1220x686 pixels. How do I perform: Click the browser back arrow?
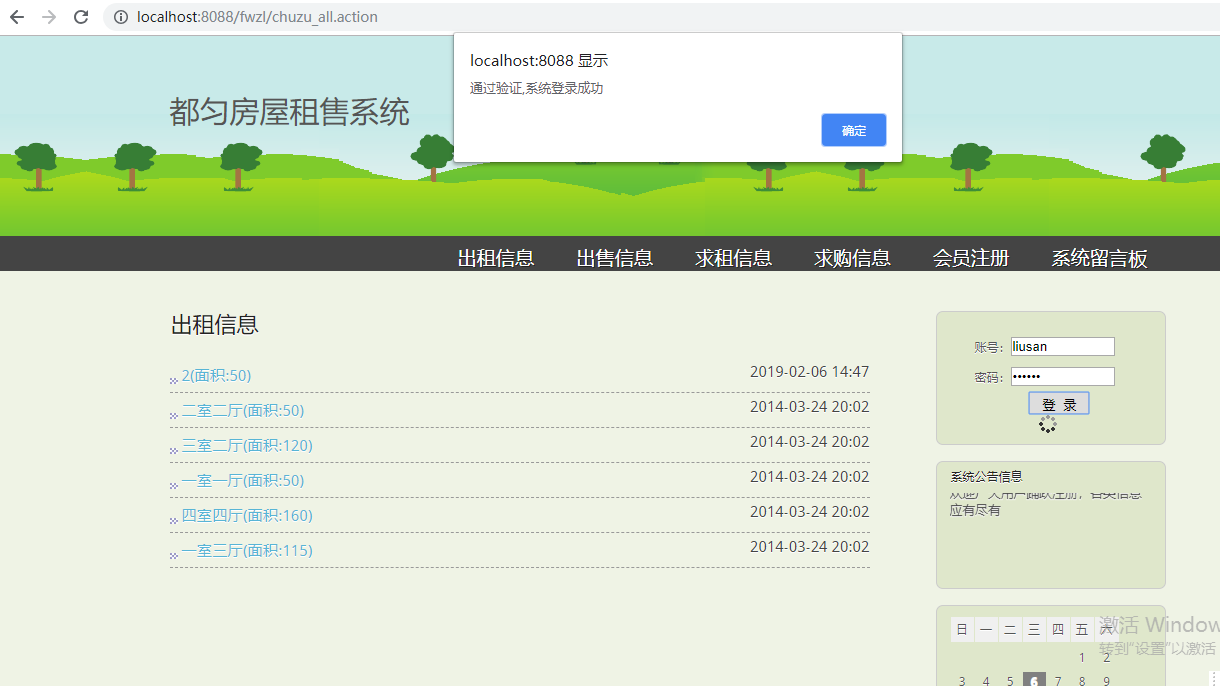coord(17,17)
